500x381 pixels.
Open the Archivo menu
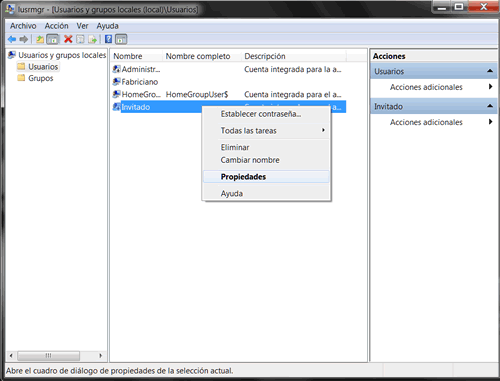[23, 26]
